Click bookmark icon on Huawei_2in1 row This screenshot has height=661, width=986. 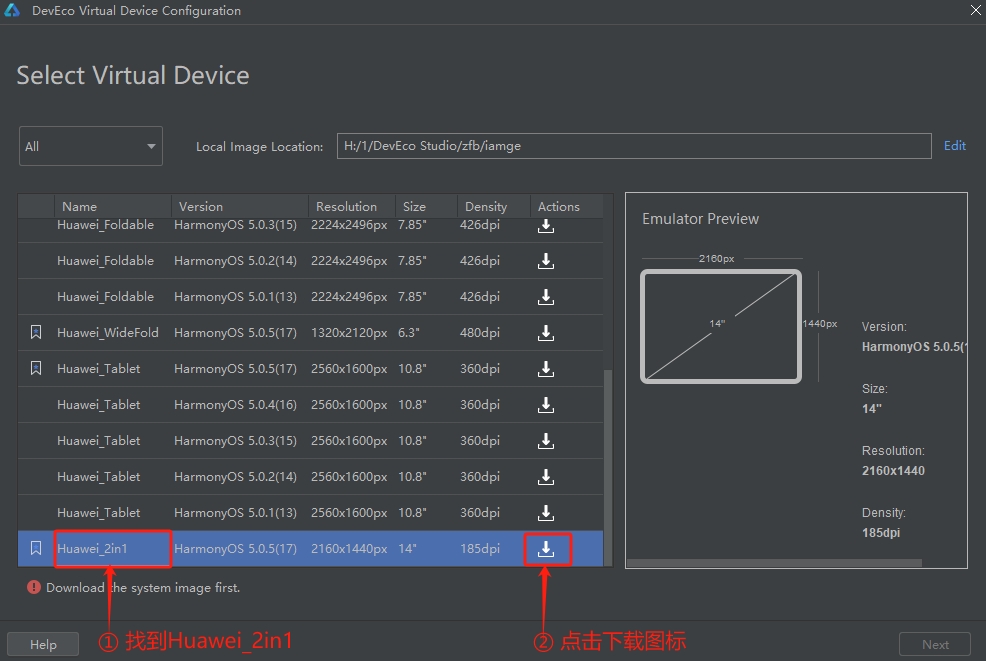click(x=36, y=548)
